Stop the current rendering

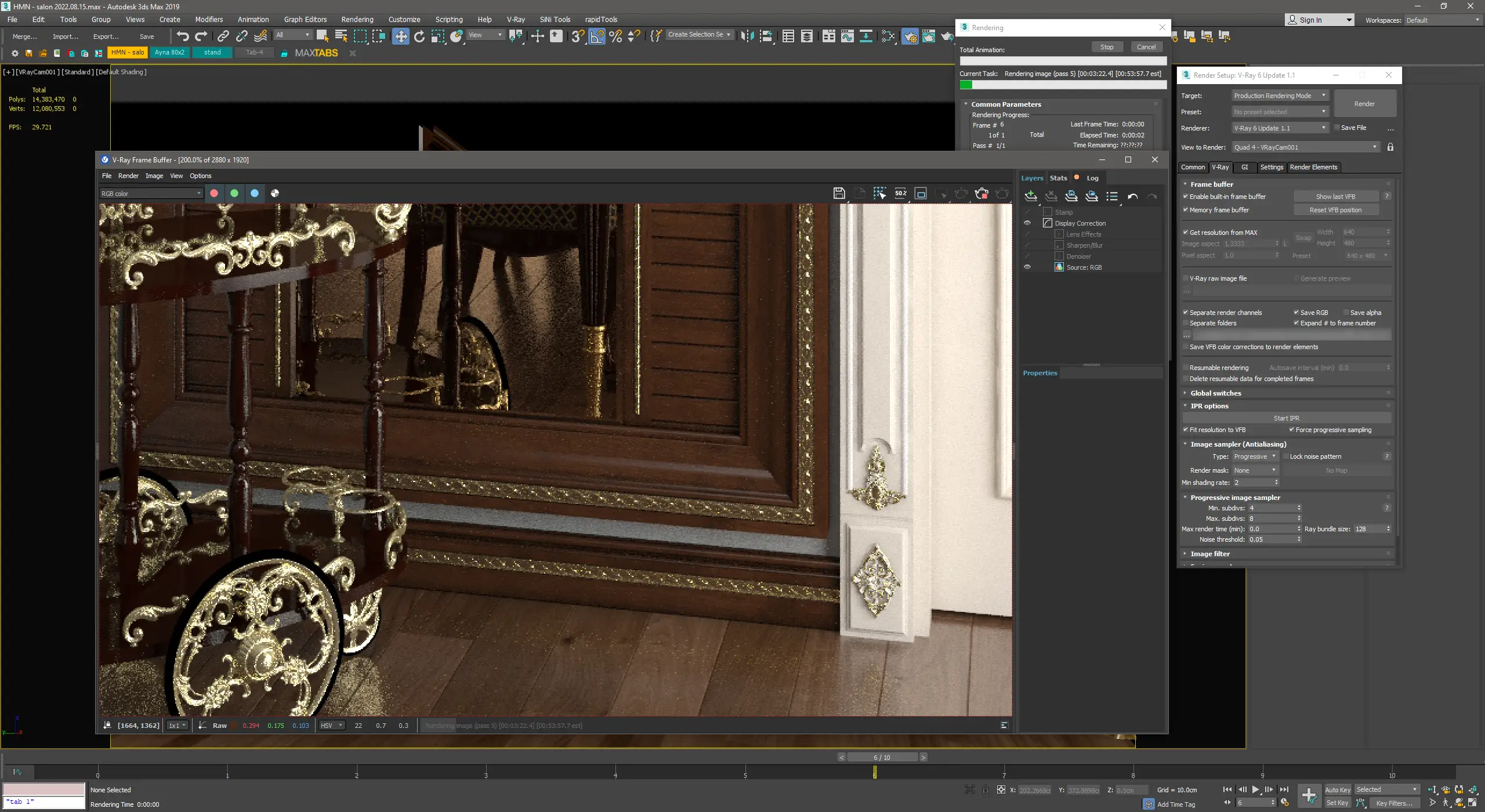click(1107, 47)
